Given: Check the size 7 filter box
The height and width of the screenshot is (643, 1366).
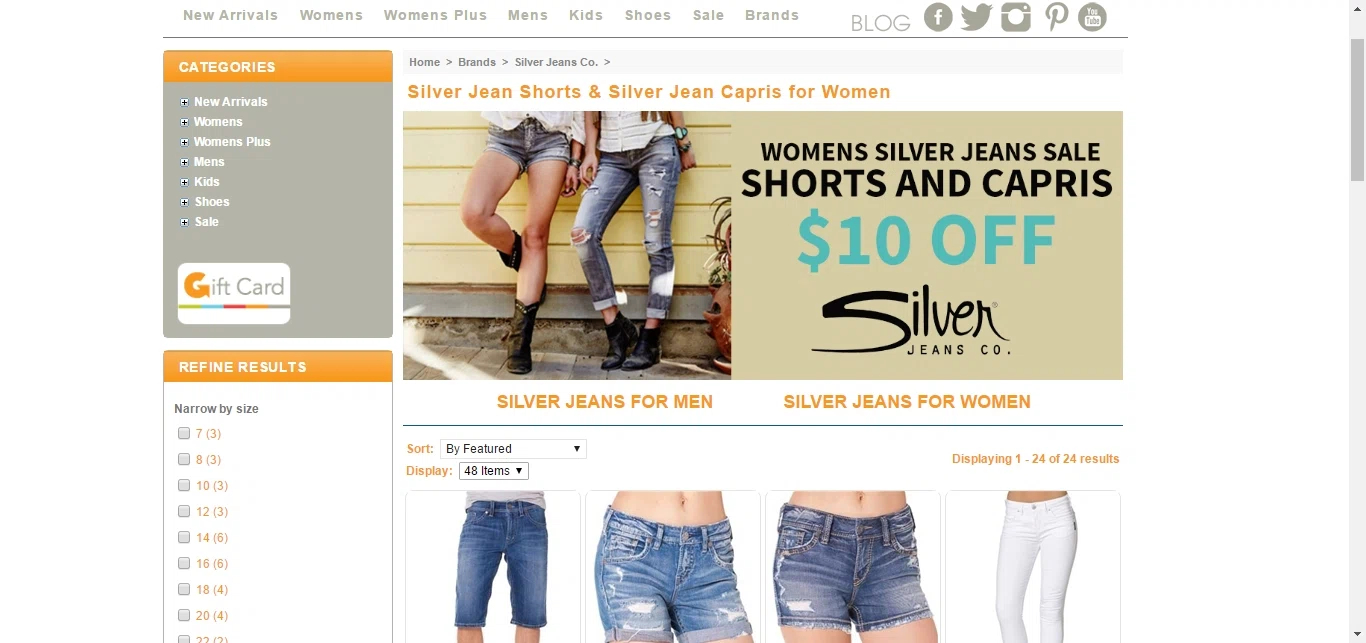Looking at the screenshot, I should (184, 433).
